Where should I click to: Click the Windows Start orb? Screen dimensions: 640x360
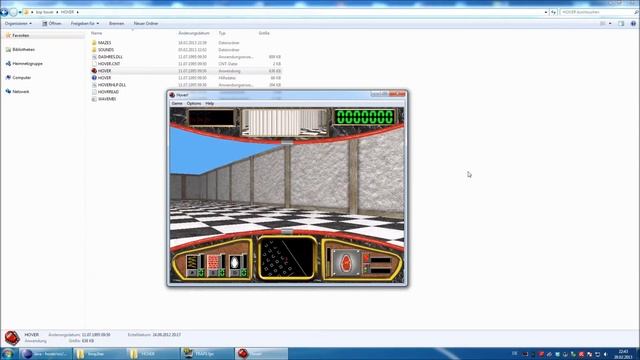(x=8, y=353)
